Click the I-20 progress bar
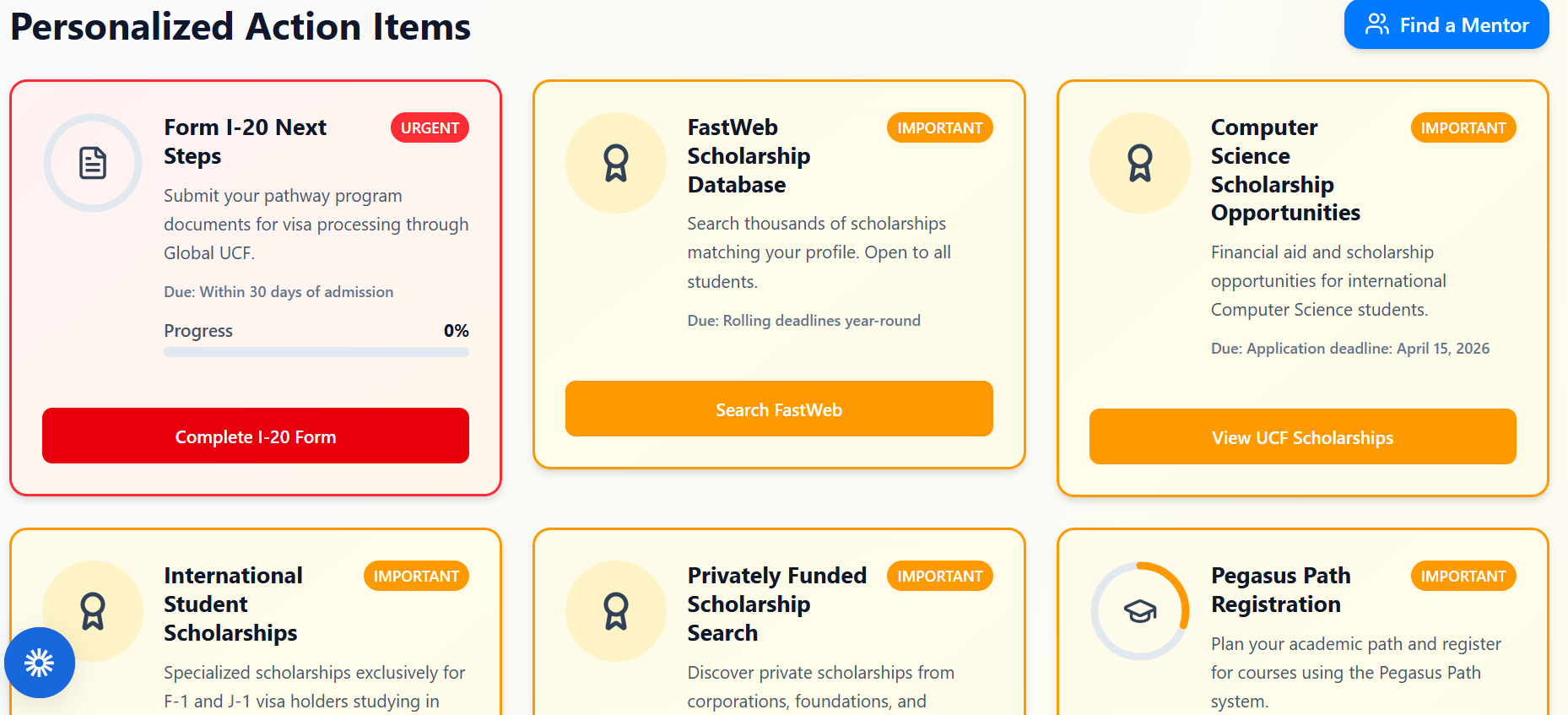The image size is (1568, 715). [316, 352]
